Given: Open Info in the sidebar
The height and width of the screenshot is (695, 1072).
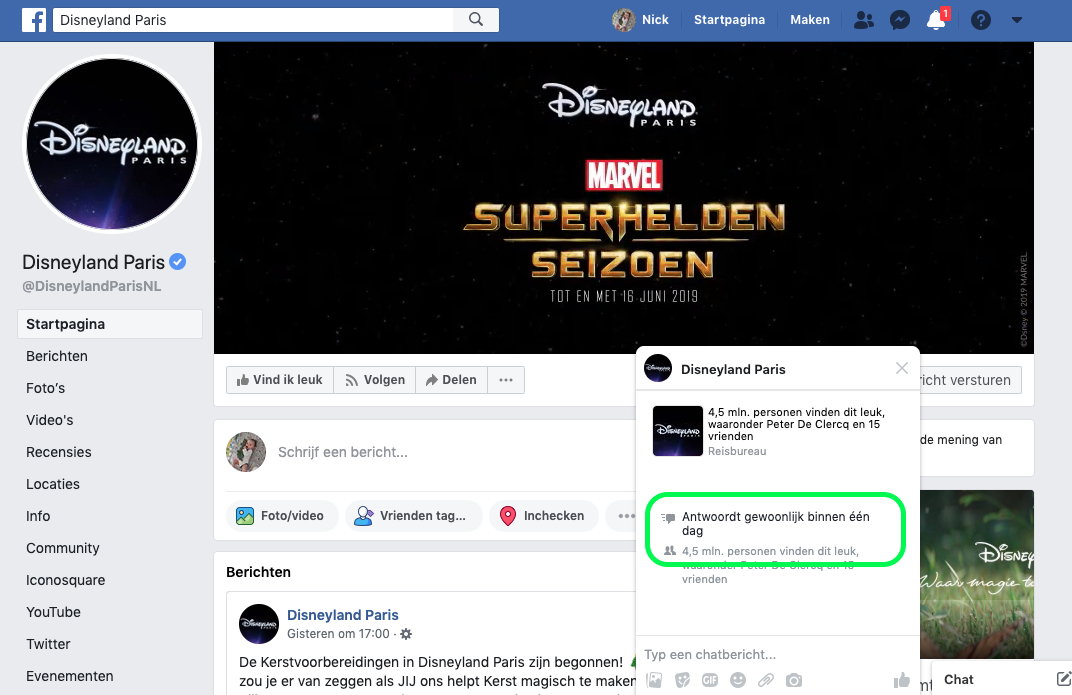Looking at the screenshot, I should click(x=38, y=517).
